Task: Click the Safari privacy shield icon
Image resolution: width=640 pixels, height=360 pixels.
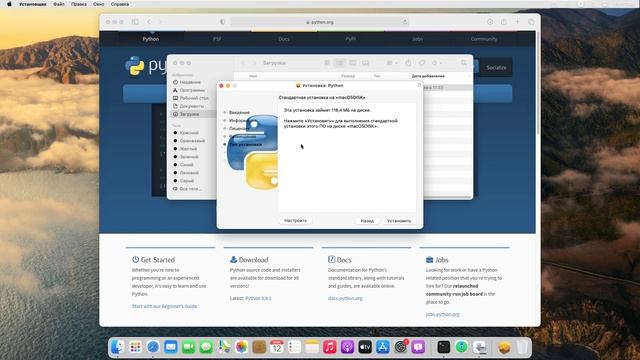Action: tap(222, 22)
